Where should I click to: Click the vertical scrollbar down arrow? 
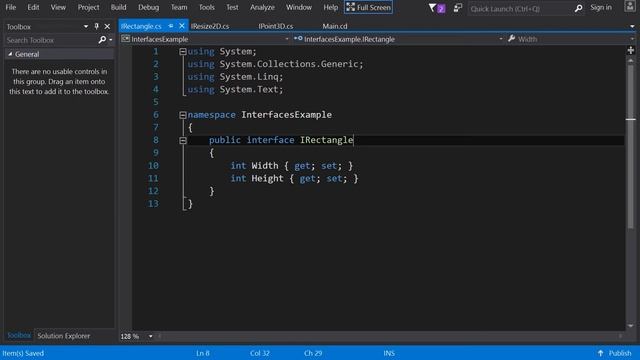click(x=631, y=326)
